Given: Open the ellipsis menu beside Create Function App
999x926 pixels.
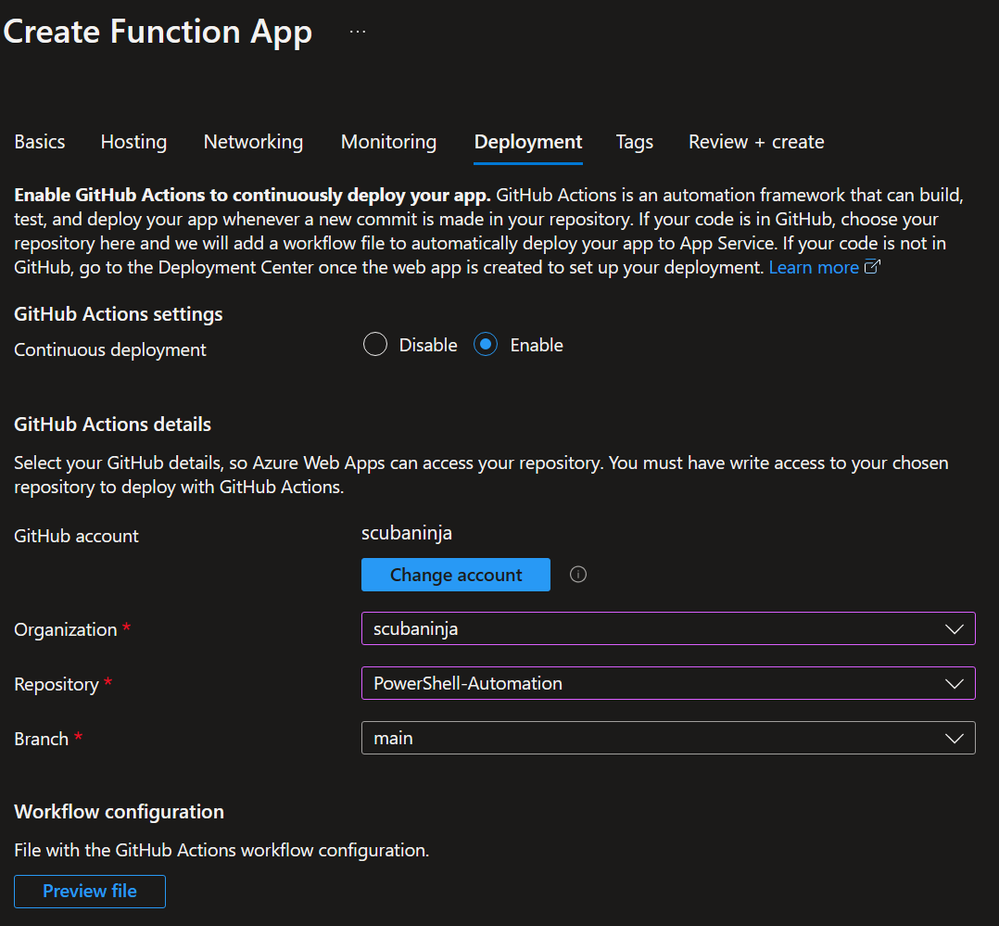Looking at the screenshot, I should click(357, 31).
